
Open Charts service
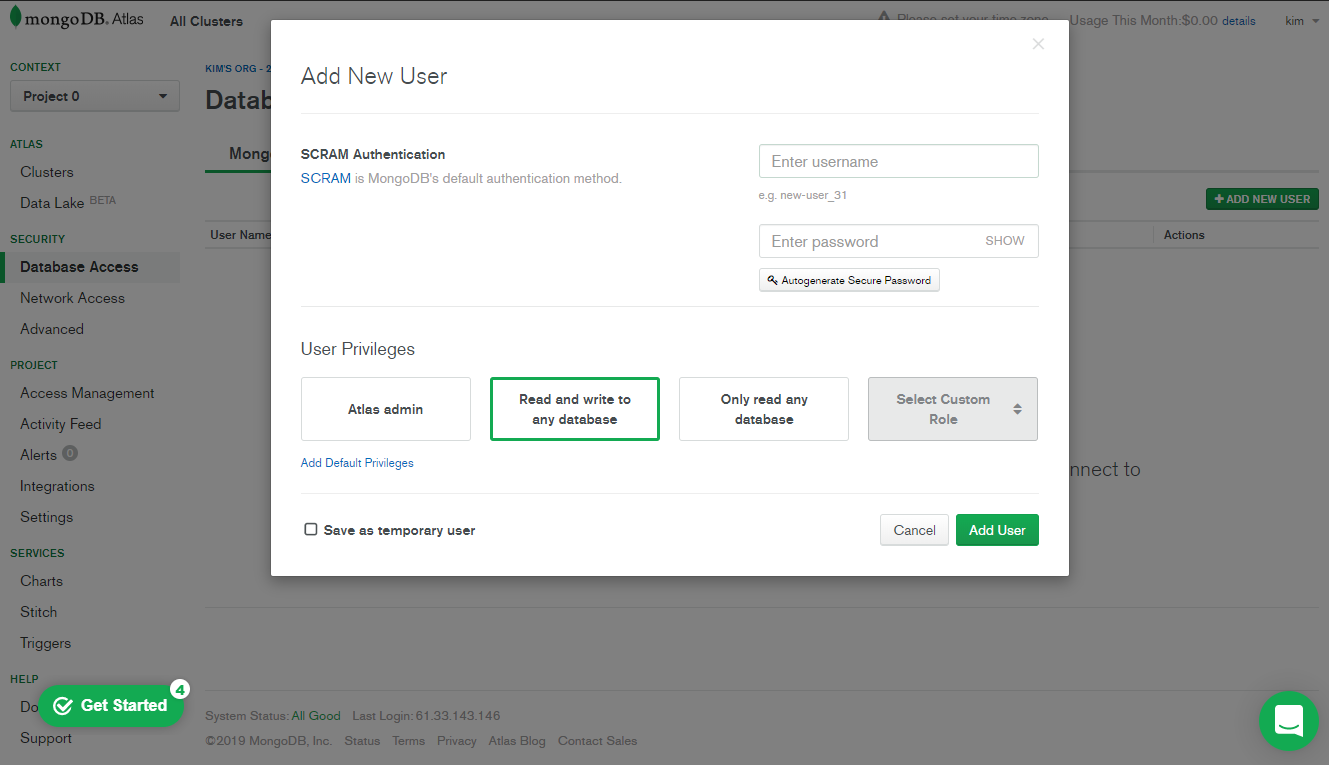pyautogui.click(x=41, y=581)
